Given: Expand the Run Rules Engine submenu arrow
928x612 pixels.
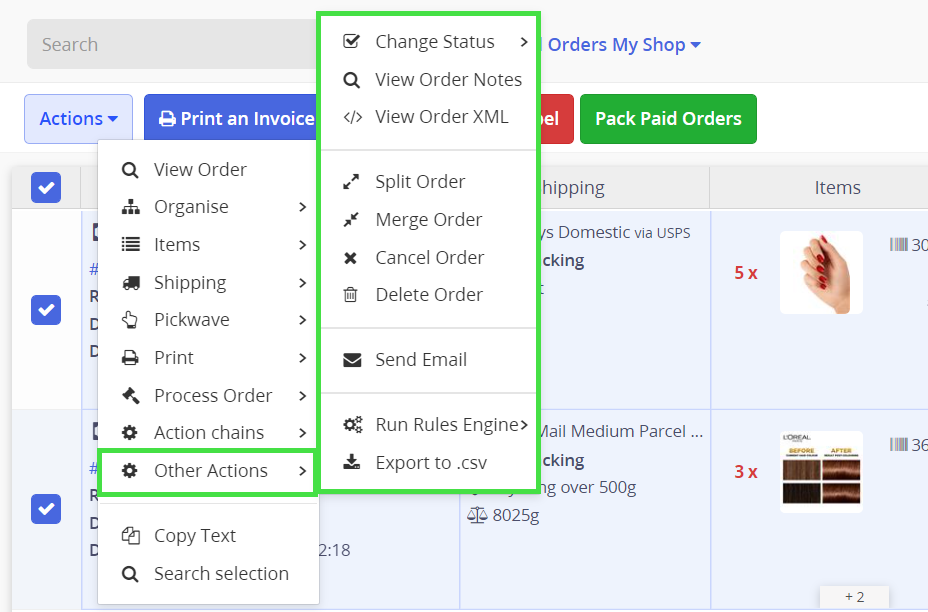Looking at the screenshot, I should pos(524,425).
